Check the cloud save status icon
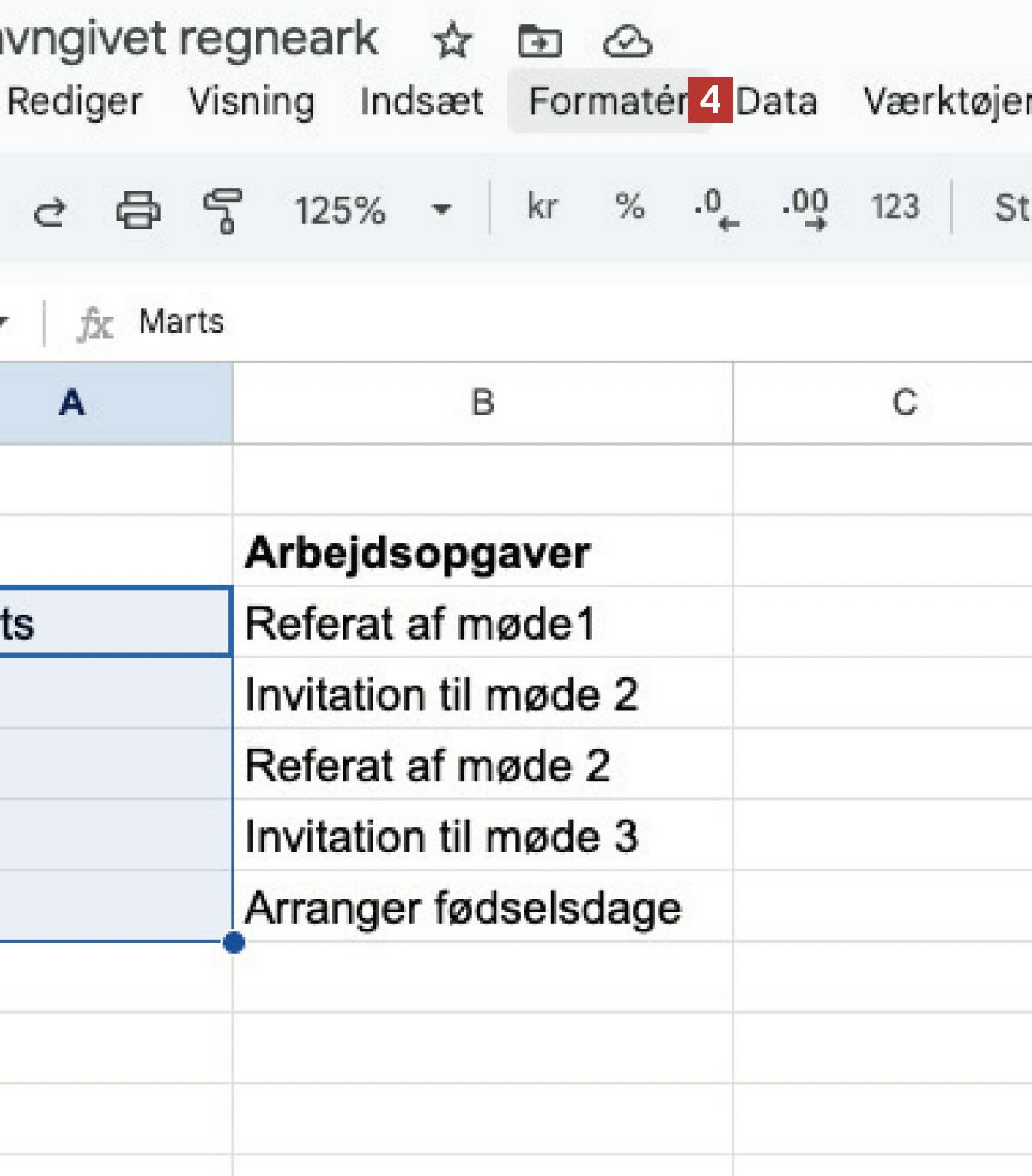This screenshot has width=1032, height=1176. [627, 40]
